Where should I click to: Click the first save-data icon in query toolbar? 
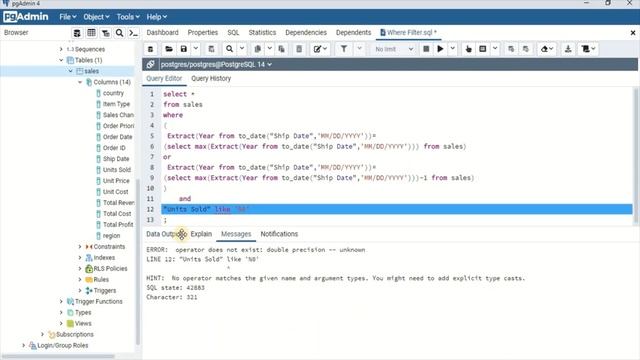[151, 49]
